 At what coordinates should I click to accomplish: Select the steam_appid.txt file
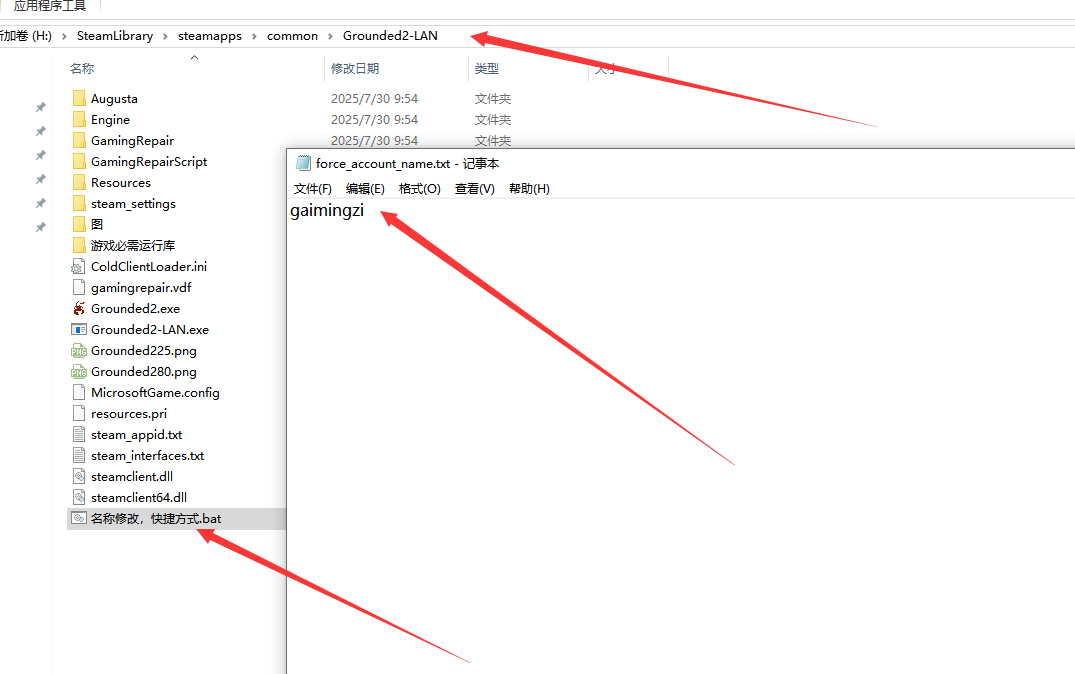point(136,435)
